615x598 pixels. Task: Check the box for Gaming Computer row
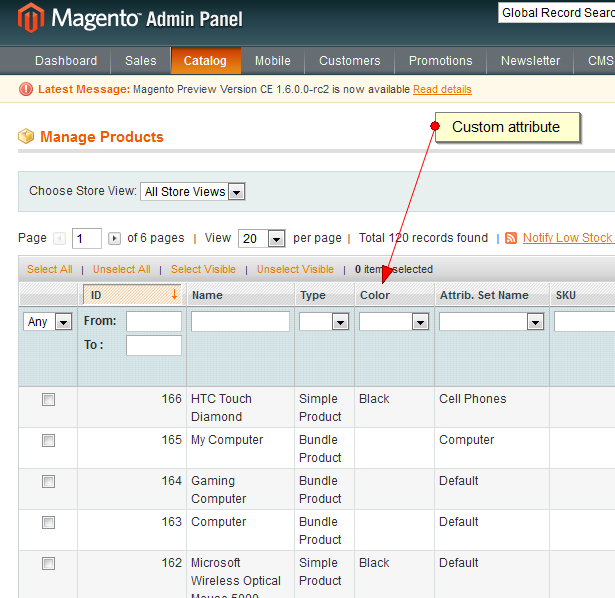coord(49,482)
